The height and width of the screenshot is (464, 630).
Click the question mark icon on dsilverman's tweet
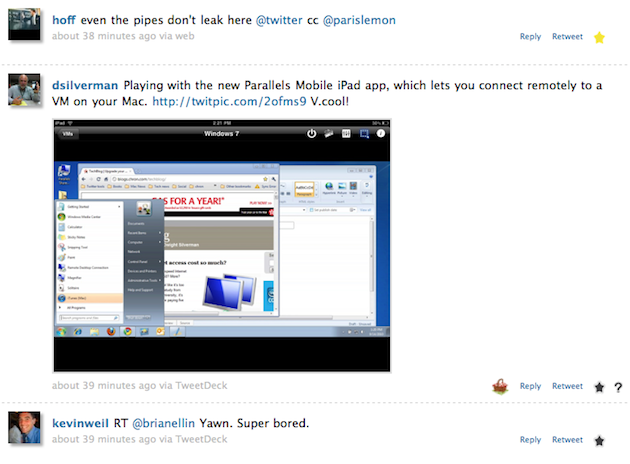(x=618, y=387)
